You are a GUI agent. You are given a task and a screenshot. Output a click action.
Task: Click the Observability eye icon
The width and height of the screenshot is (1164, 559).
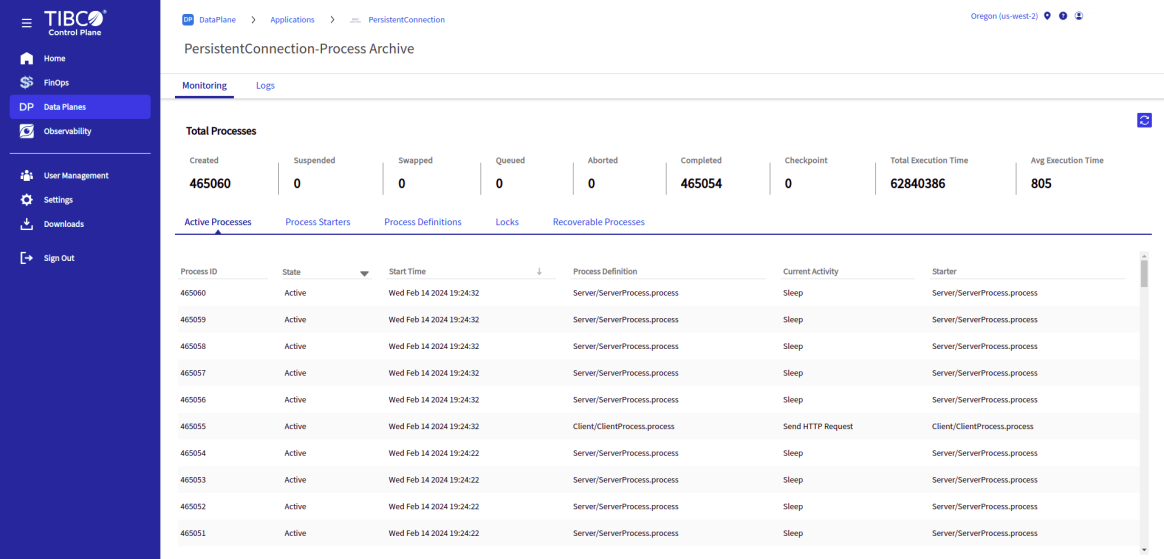click(x=27, y=131)
